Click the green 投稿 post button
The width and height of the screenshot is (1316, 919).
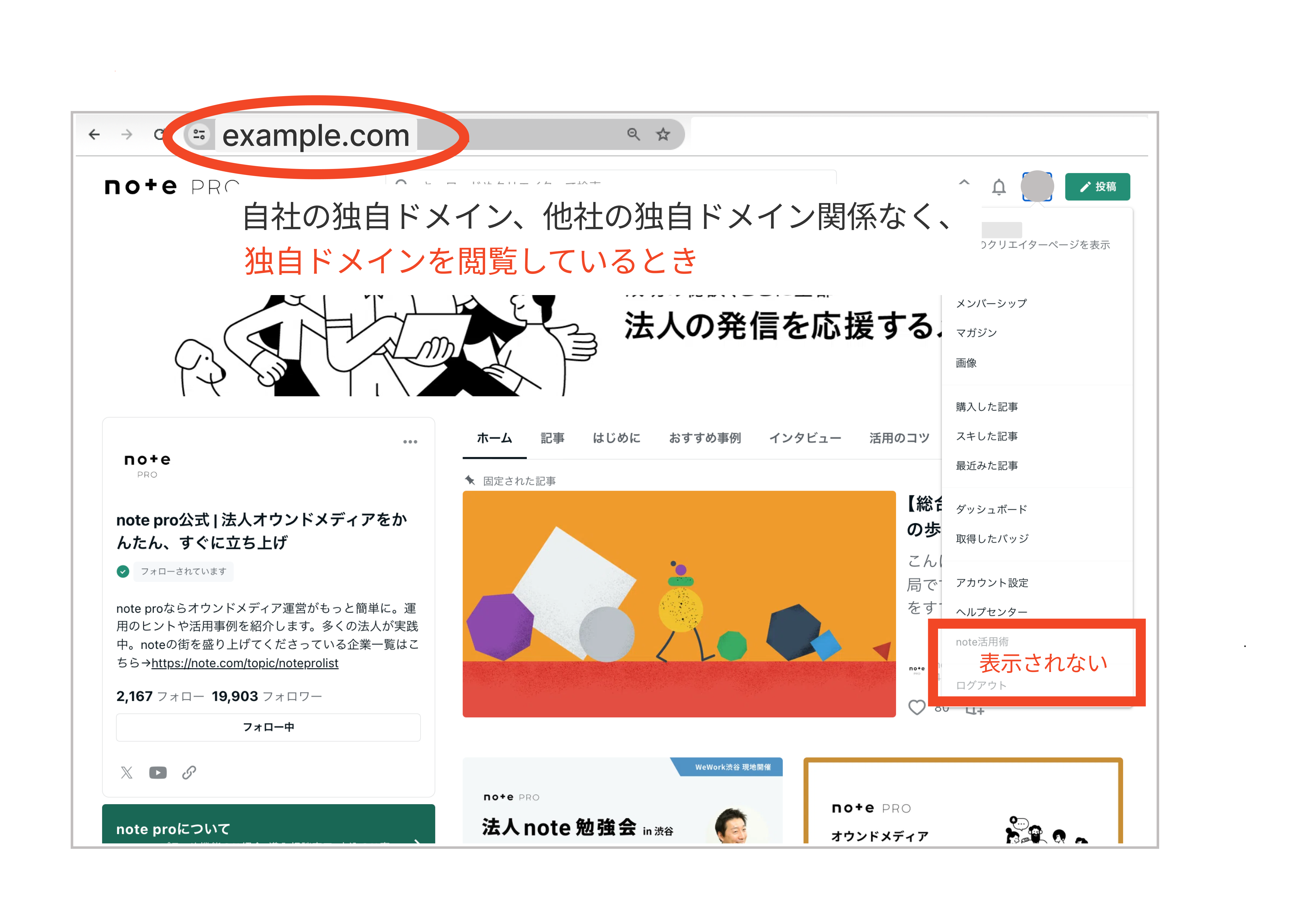pos(1097,186)
